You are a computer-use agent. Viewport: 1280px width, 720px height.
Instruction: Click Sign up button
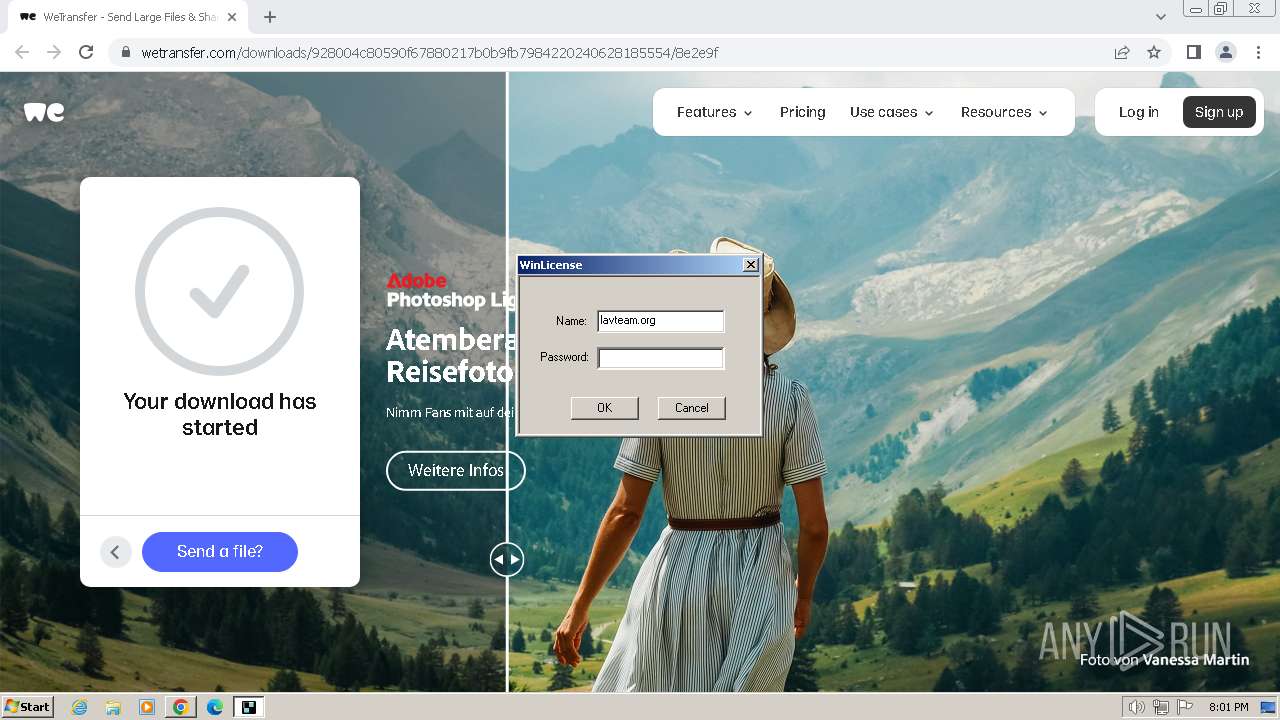(x=1218, y=112)
